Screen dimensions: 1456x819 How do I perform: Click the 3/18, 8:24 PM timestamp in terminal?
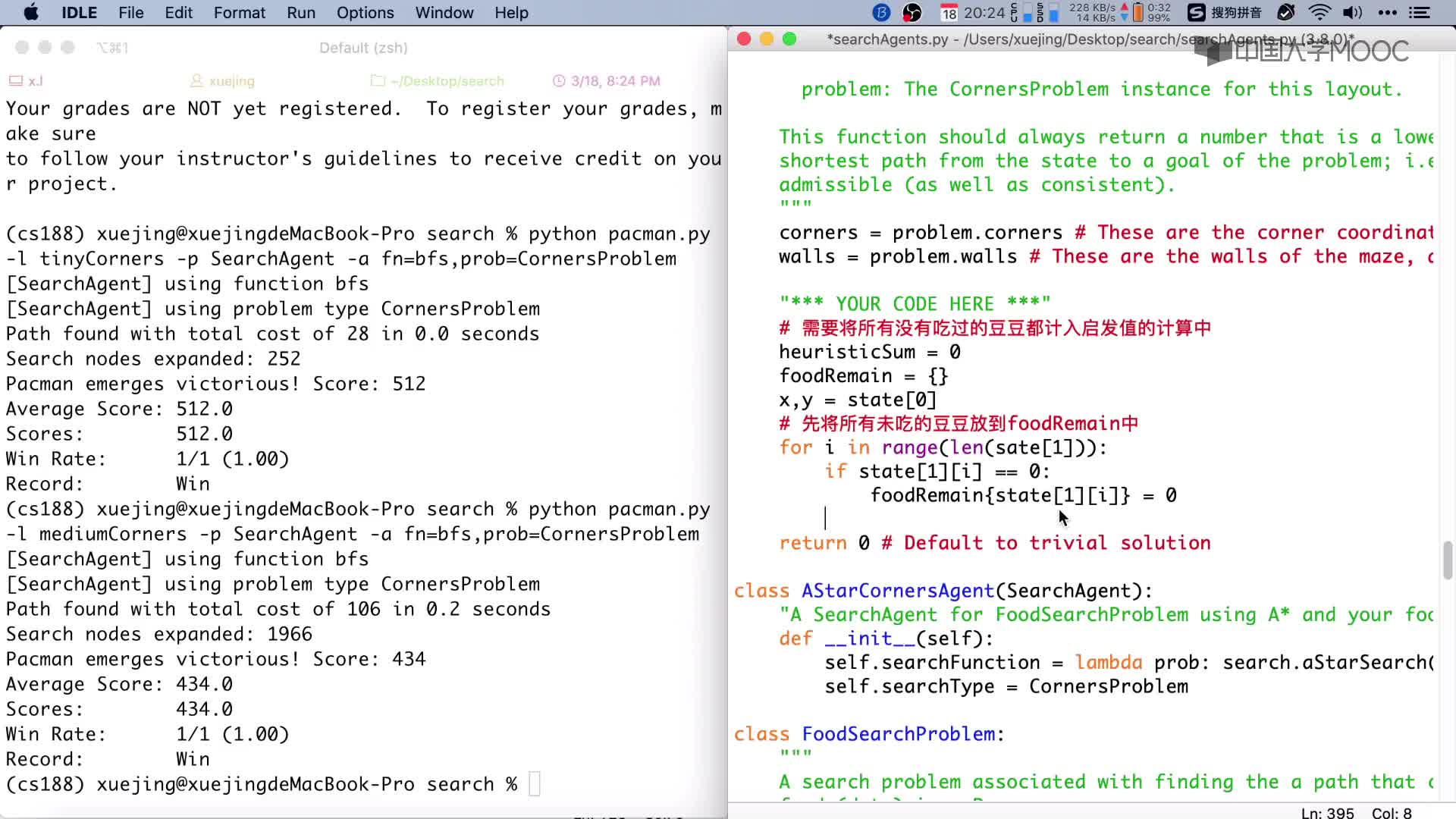(x=607, y=80)
